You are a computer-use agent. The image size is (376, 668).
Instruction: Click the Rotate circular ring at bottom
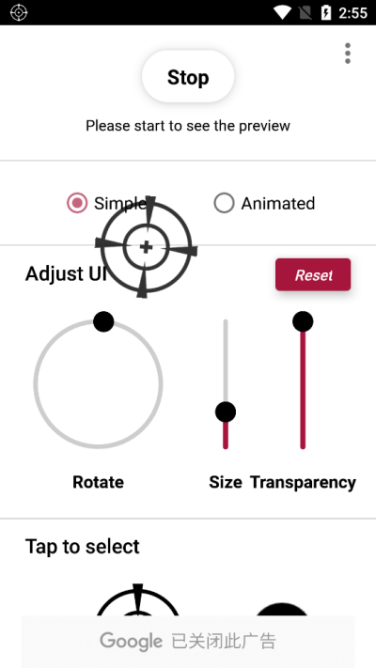pos(98,446)
